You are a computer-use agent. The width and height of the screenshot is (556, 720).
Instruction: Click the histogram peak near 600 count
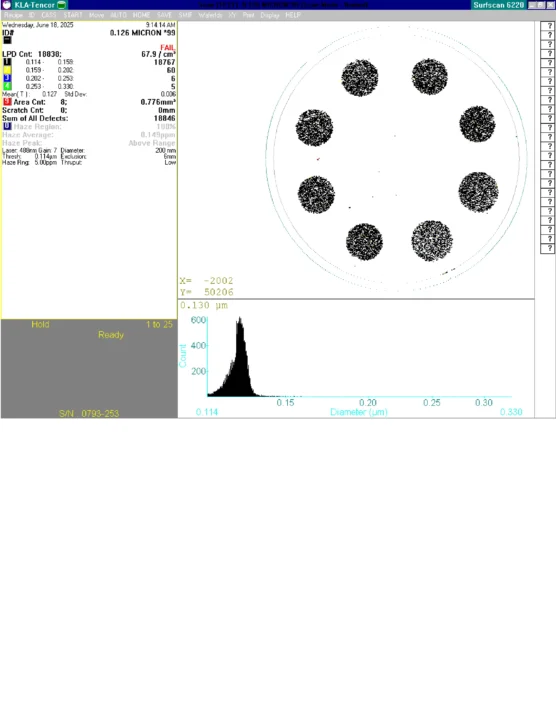tap(240, 320)
